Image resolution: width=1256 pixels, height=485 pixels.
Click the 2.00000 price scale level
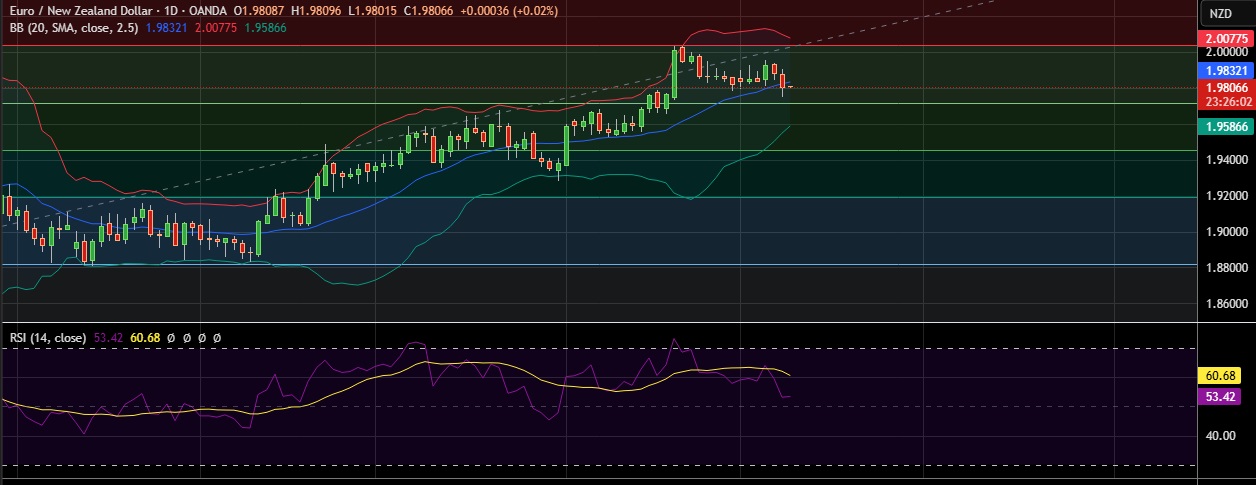pyautogui.click(x=1225, y=51)
